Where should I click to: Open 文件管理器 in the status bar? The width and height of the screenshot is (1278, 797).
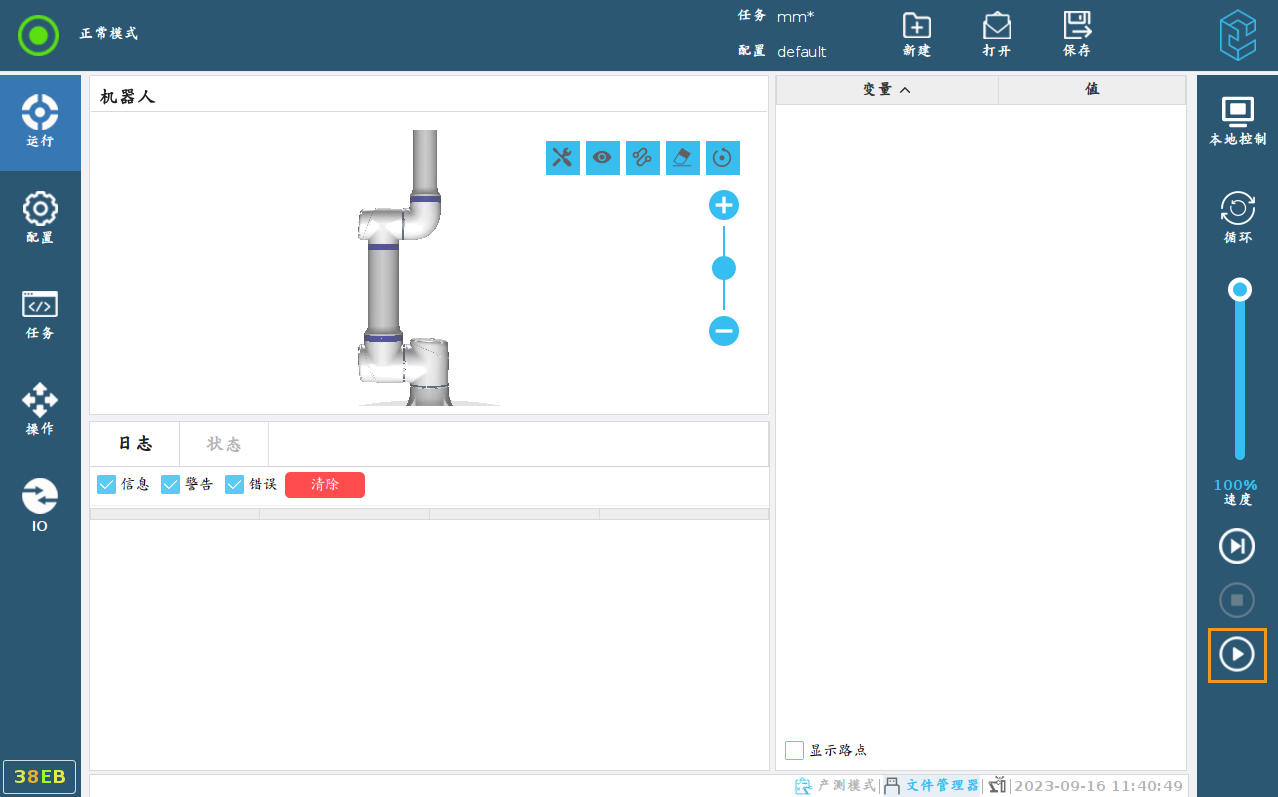(x=932, y=786)
